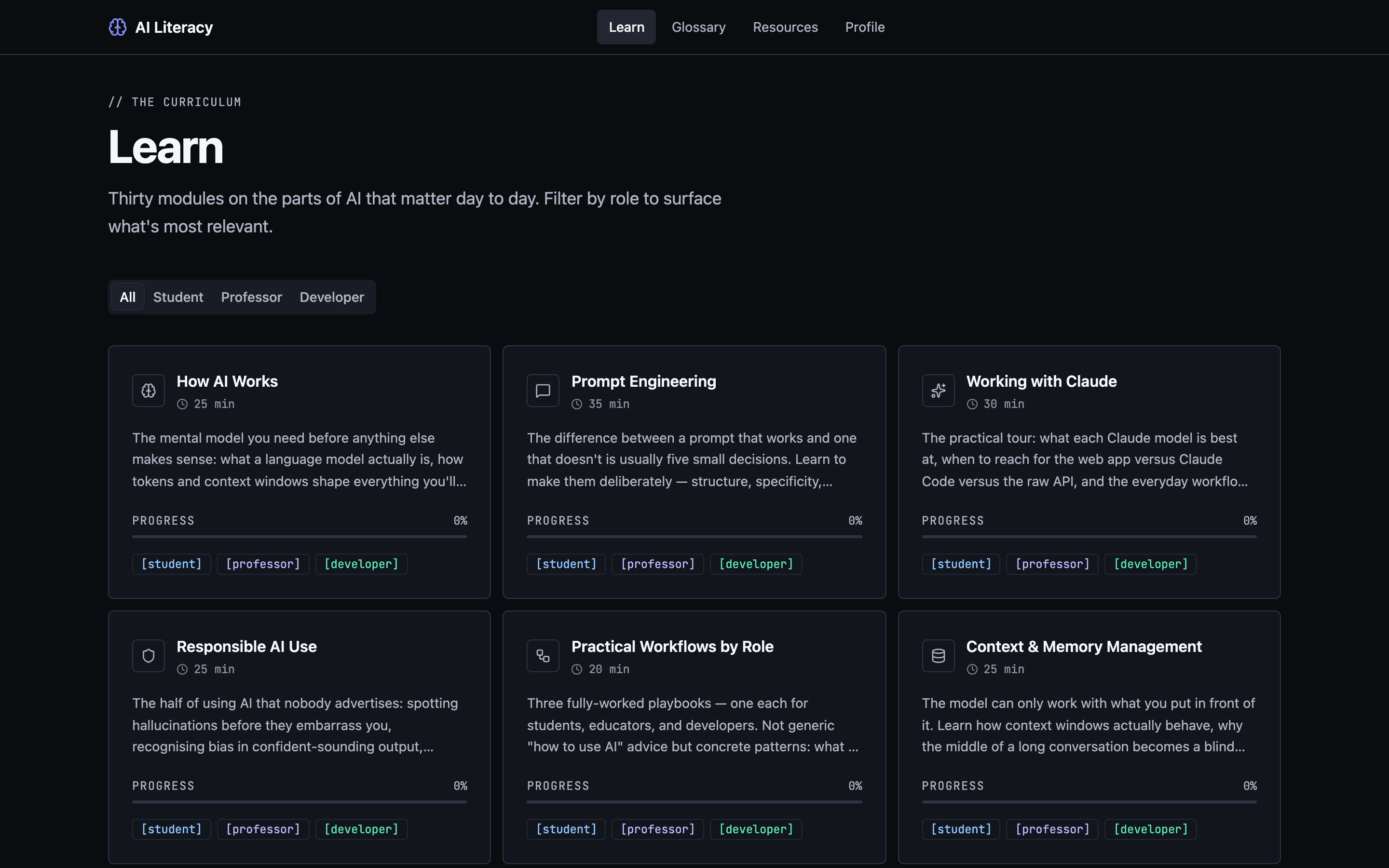The width and height of the screenshot is (1389, 868).
Task: Click the shield icon on Responsible AI Use card
Action: pyautogui.click(x=149, y=656)
